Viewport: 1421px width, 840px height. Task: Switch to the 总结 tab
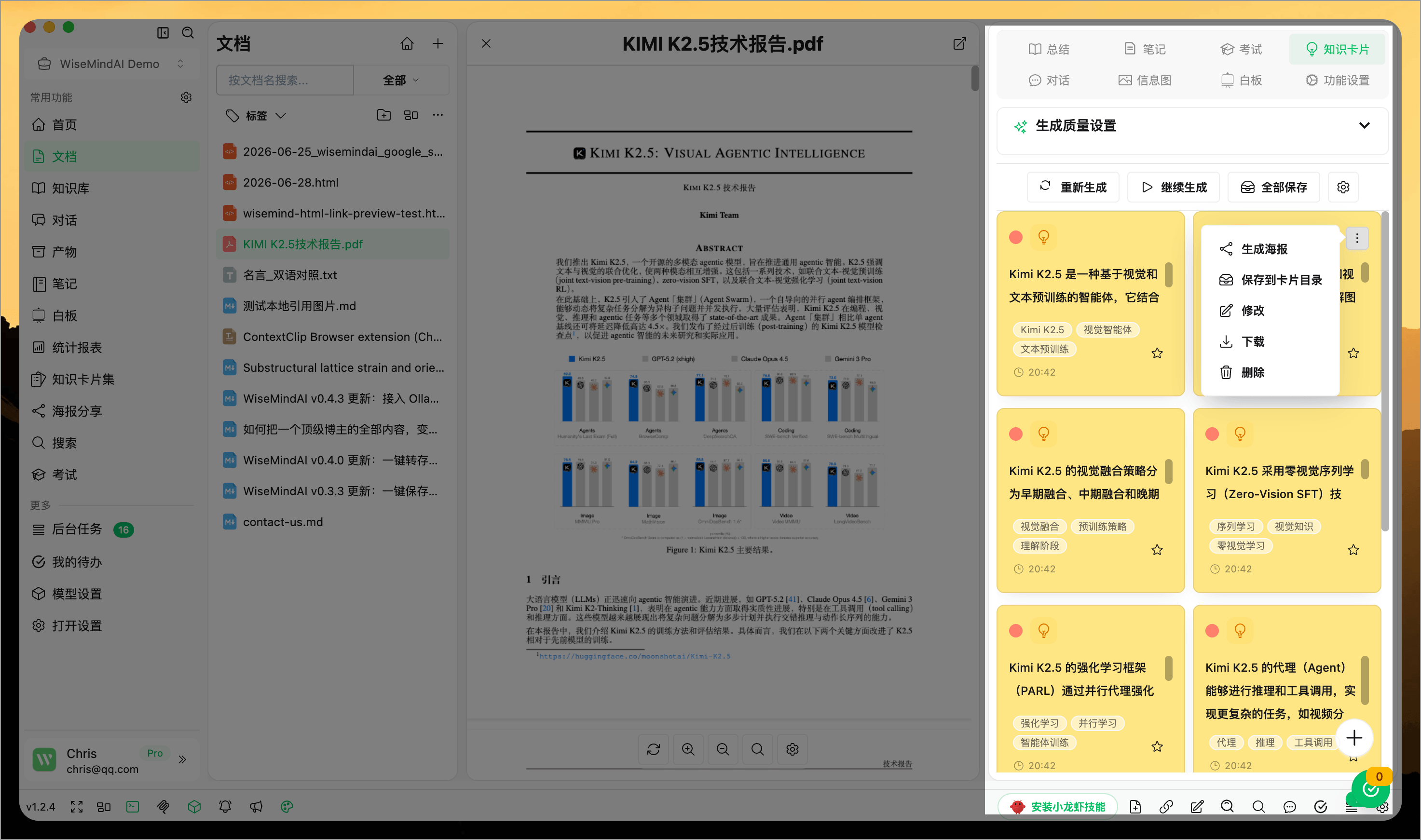pyautogui.click(x=1049, y=49)
